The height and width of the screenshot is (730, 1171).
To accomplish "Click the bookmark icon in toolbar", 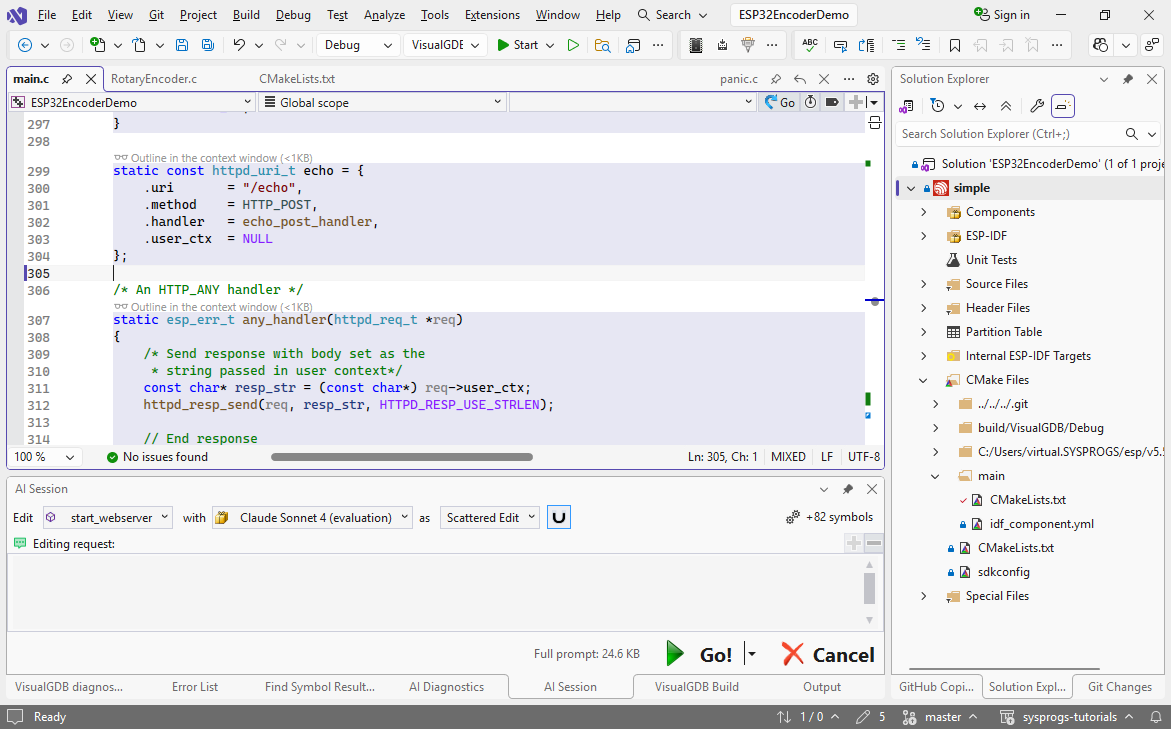I will pyautogui.click(x=955, y=45).
